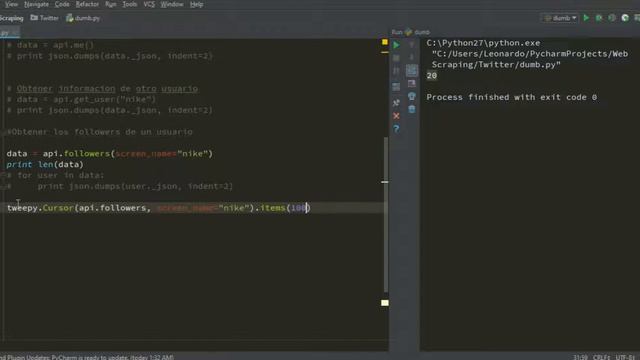Screen dimensions: 640x360
Task: Click '# data = api.get_user("nike")' line
Action: (81, 99)
